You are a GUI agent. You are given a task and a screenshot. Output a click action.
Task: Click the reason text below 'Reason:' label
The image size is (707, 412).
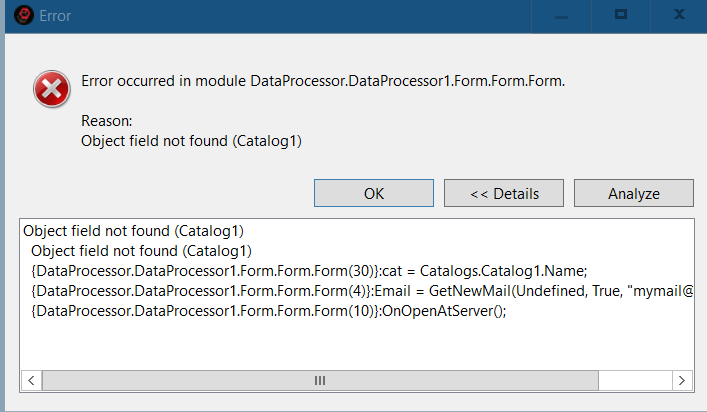191,141
